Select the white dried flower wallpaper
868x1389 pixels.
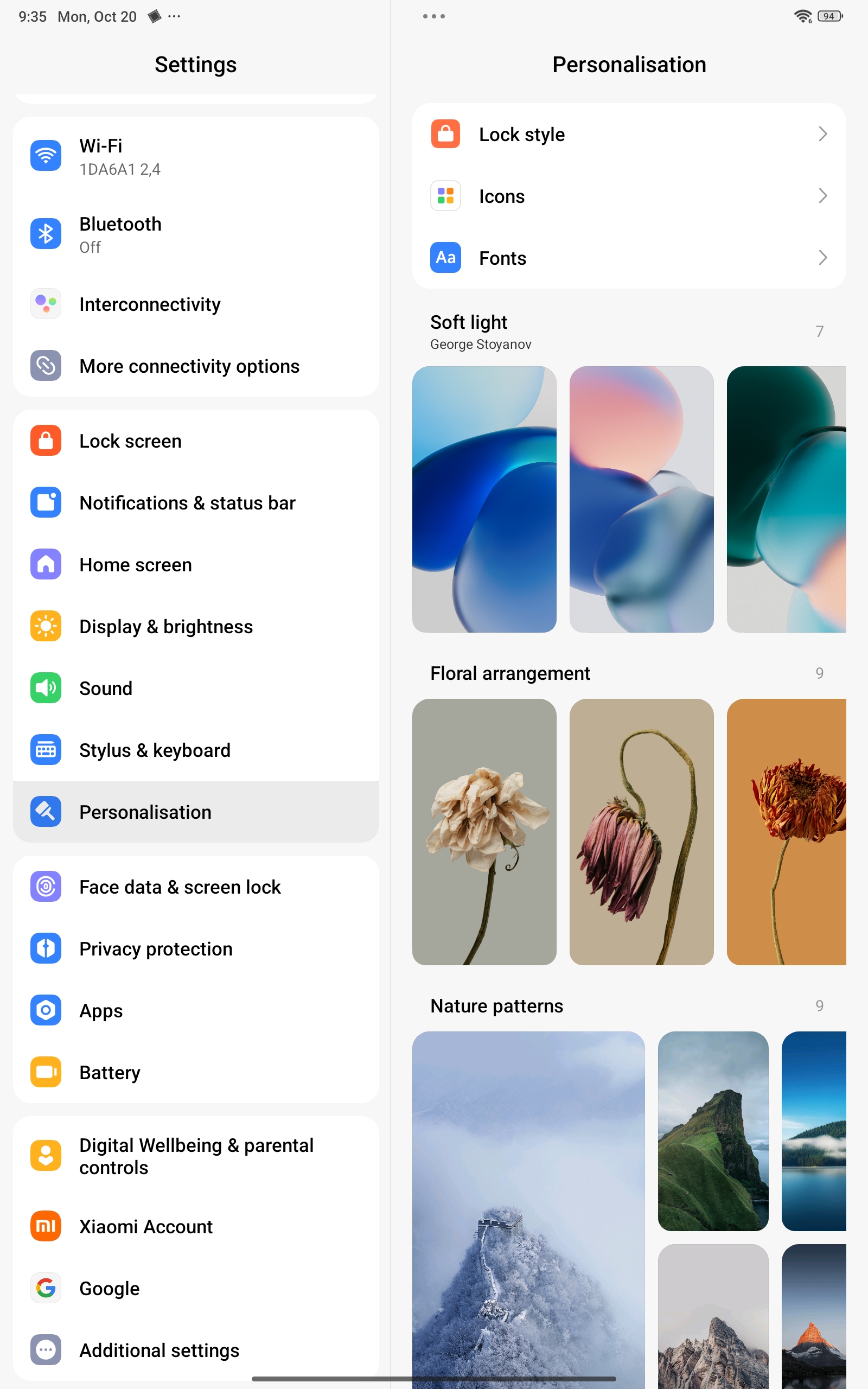coord(484,832)
